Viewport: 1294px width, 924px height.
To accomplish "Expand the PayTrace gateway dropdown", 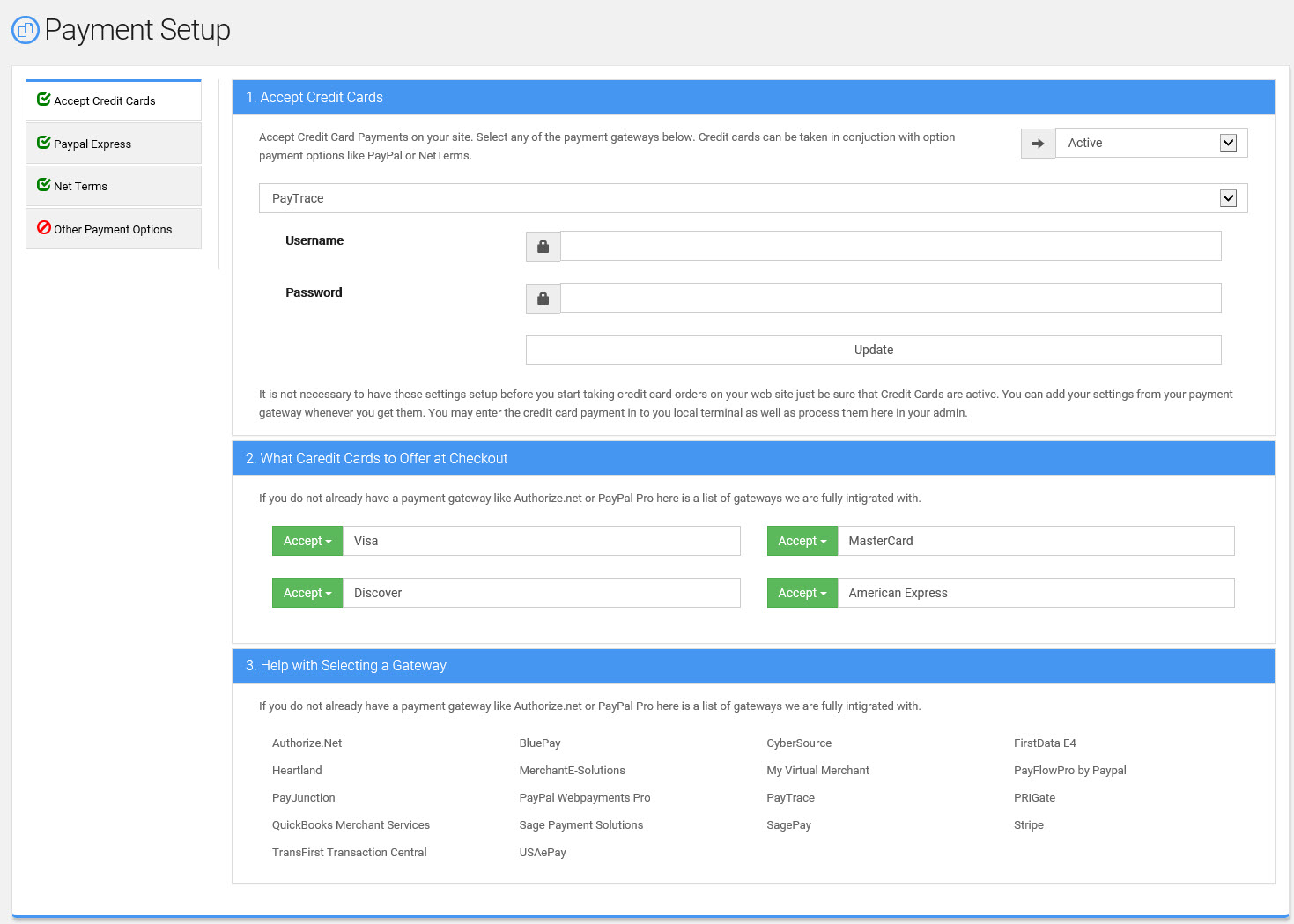I will click(x=752, y=198).
